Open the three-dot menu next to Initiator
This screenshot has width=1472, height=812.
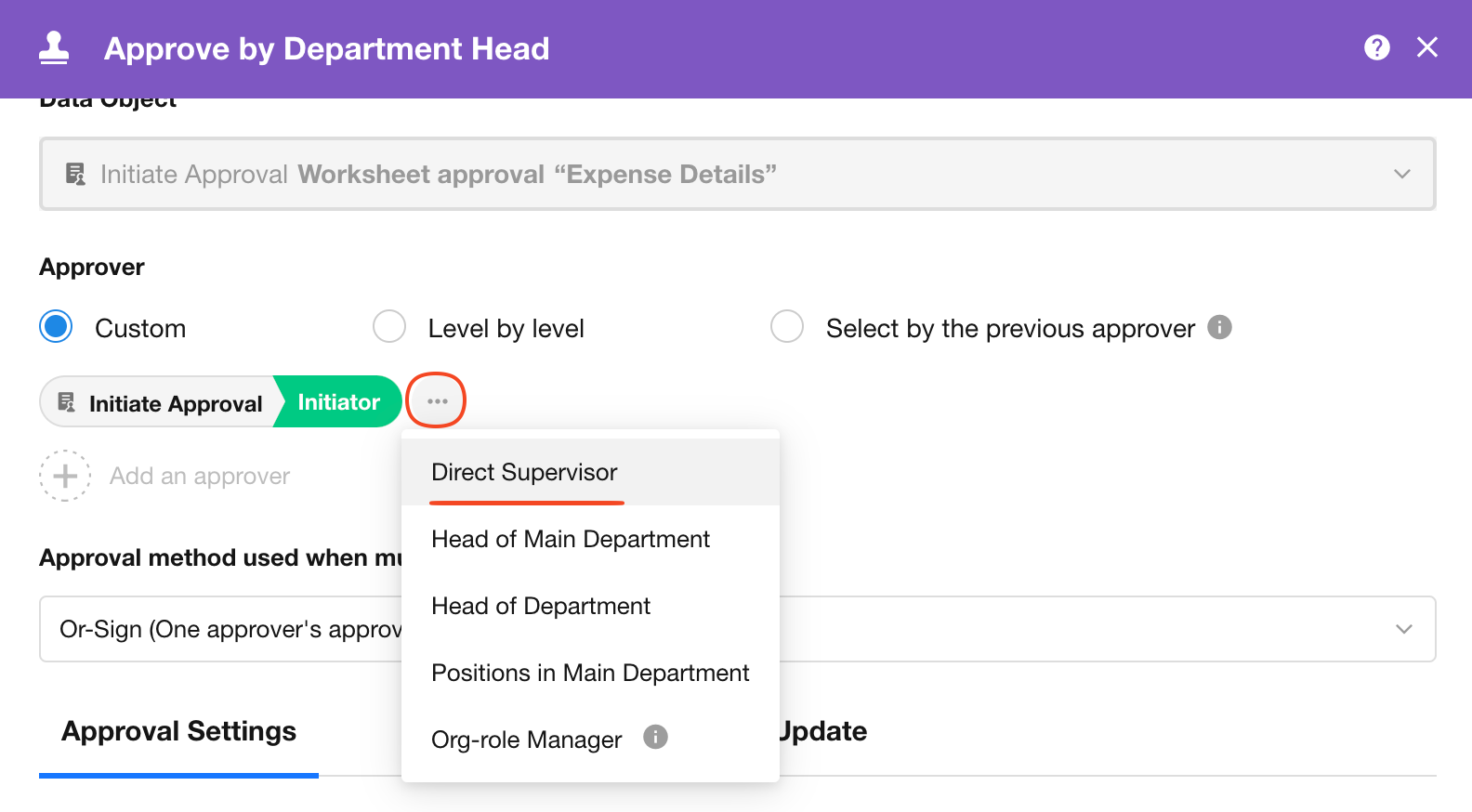(437, 401)
